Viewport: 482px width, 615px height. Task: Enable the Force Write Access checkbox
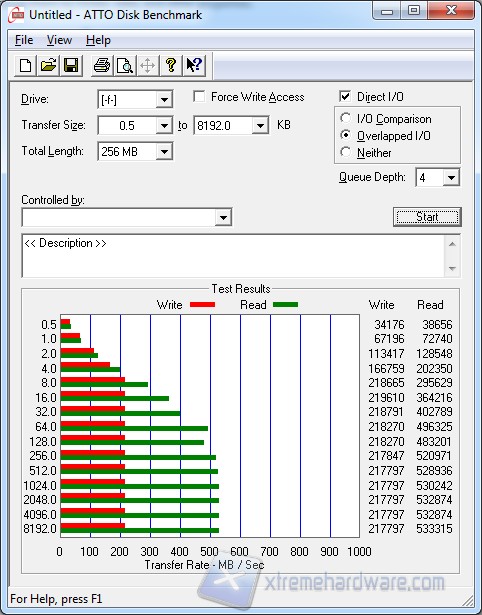tap(199, 96)
